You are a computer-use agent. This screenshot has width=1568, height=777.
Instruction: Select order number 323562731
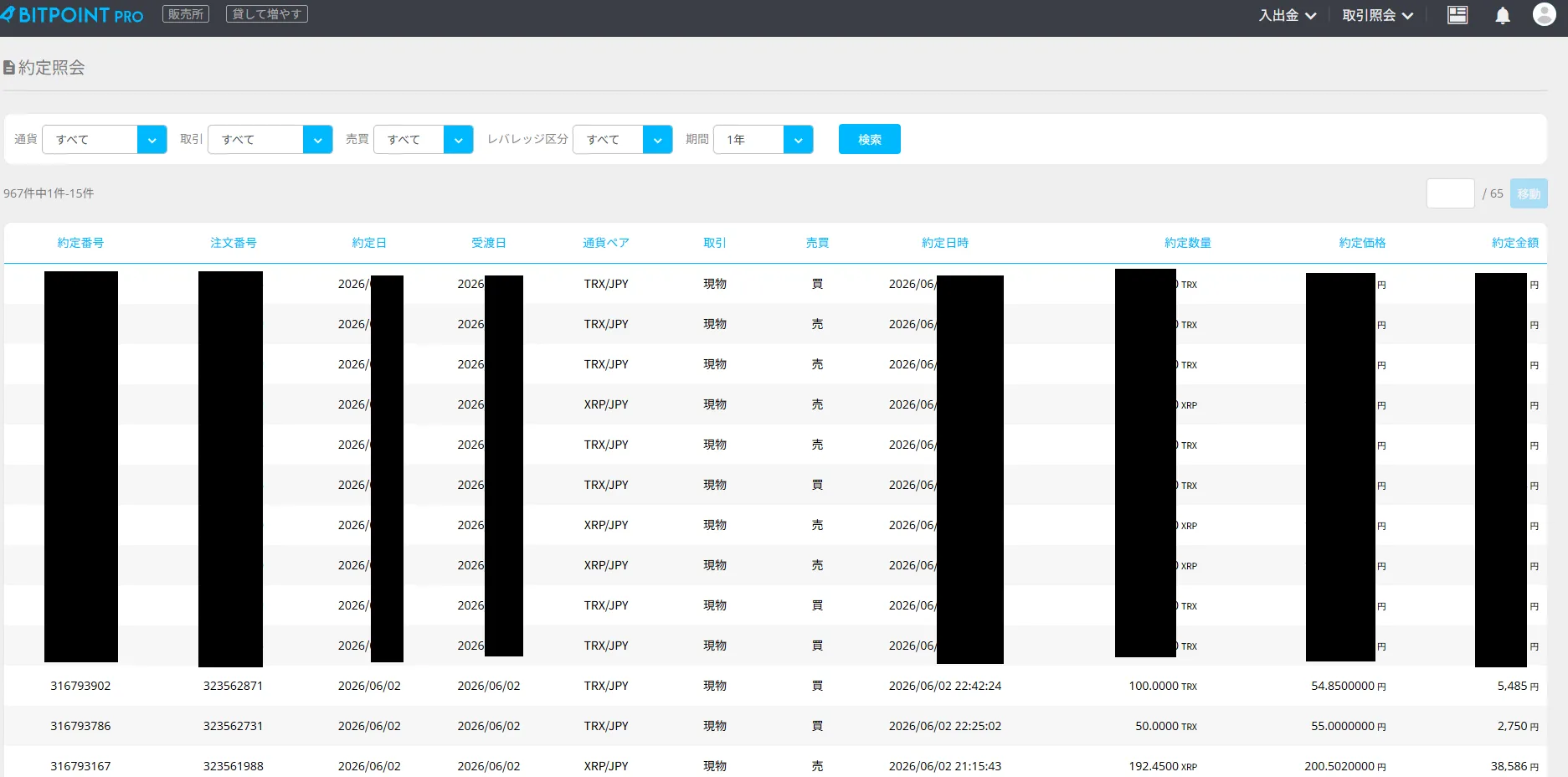tap(234, 726)
